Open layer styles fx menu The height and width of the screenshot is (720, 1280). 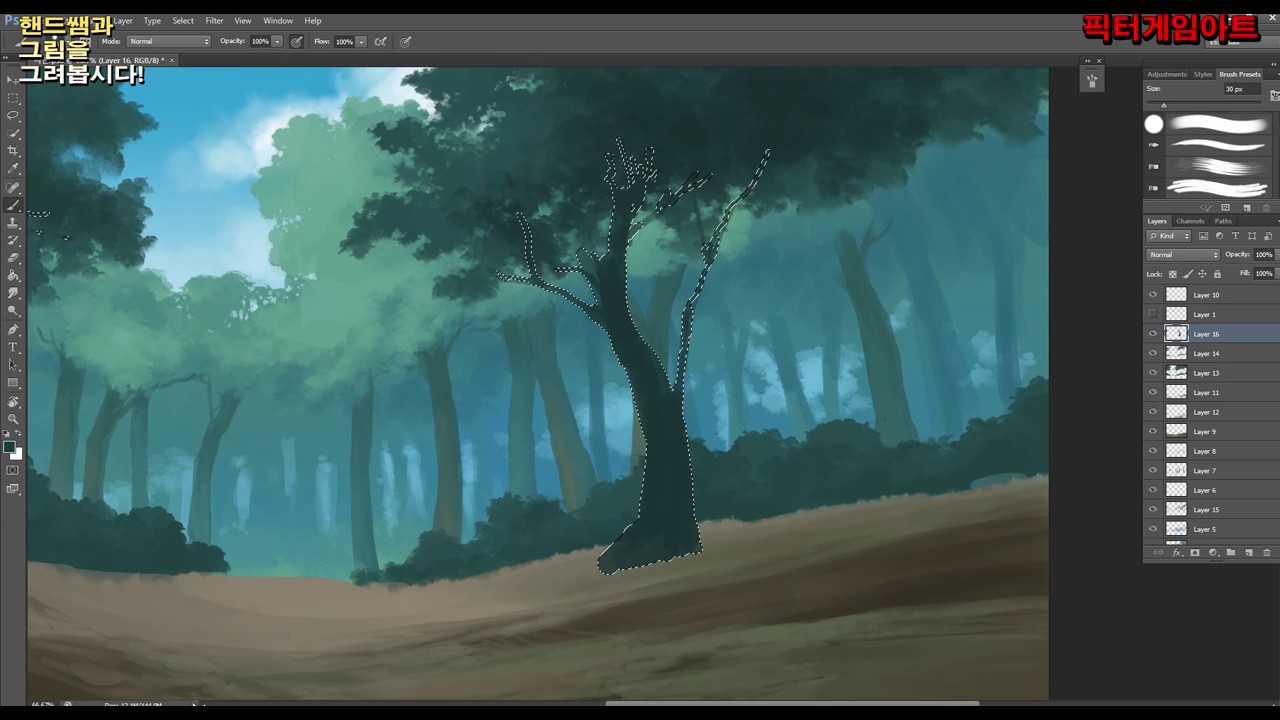point(1177,552)
